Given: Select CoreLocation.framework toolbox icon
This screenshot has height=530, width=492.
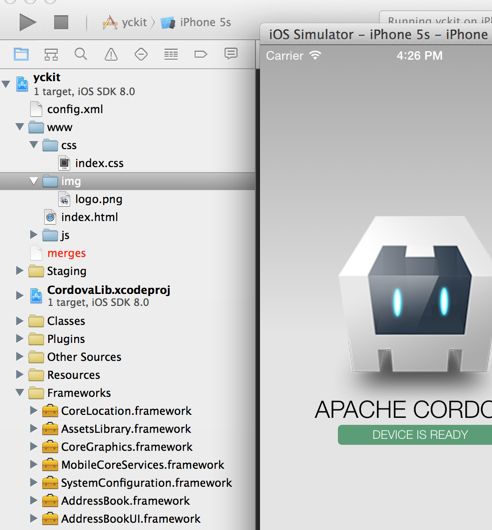Looking at the screenshot, I should (x=50, y=411).
